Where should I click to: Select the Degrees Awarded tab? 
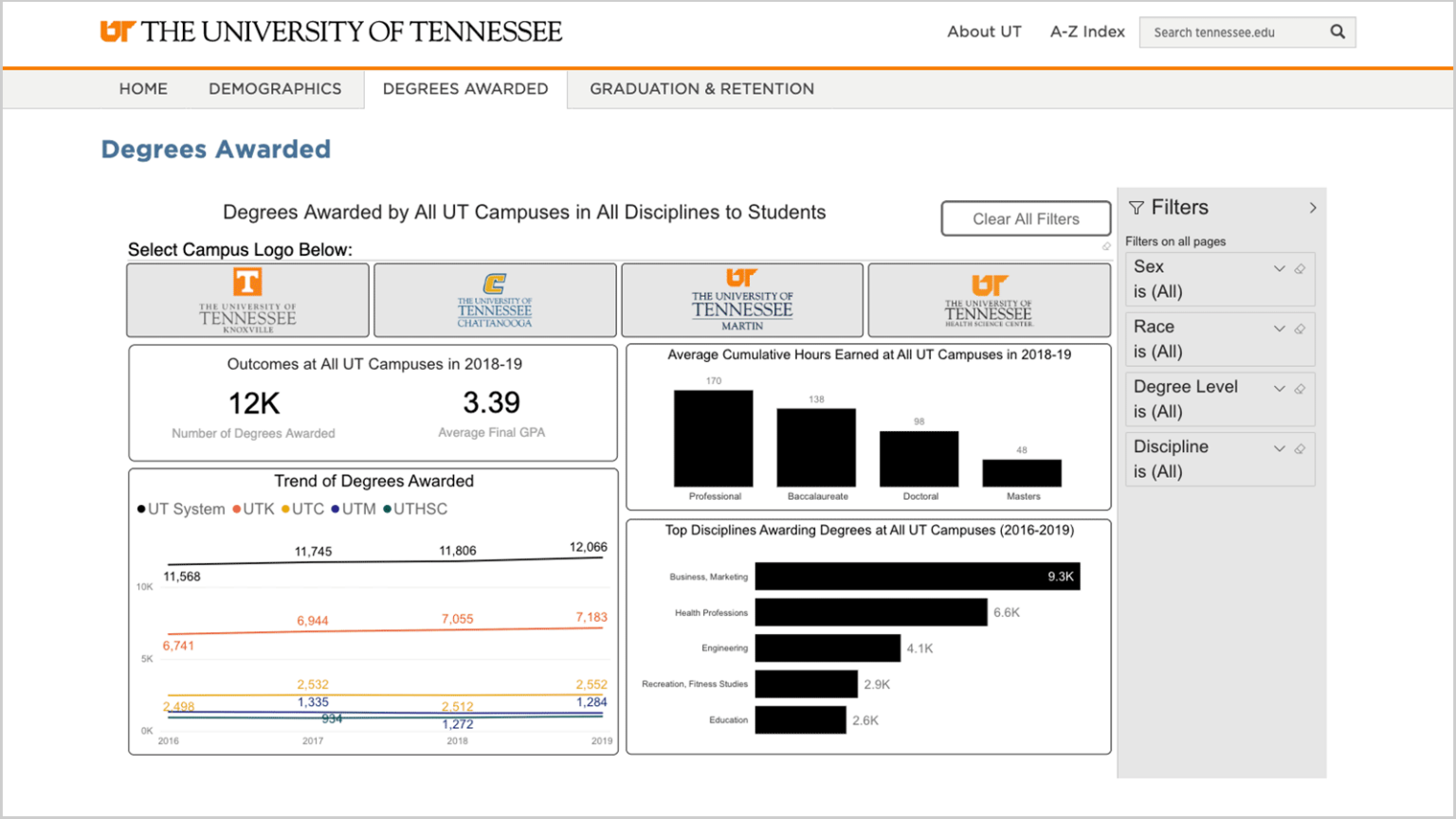(x=465, y=89)
